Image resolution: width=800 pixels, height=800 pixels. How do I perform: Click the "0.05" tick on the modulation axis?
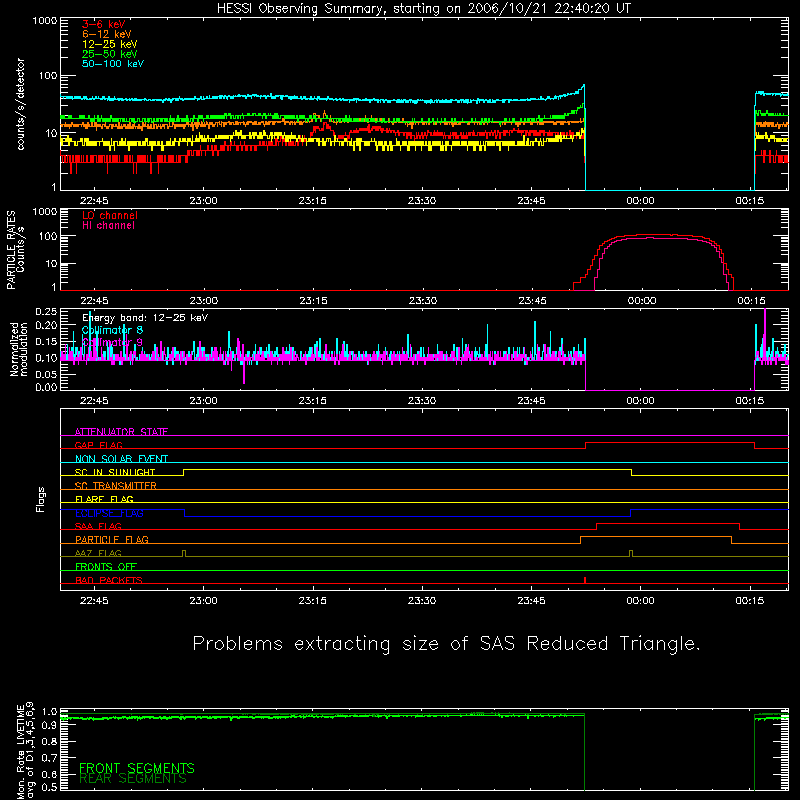46,374
